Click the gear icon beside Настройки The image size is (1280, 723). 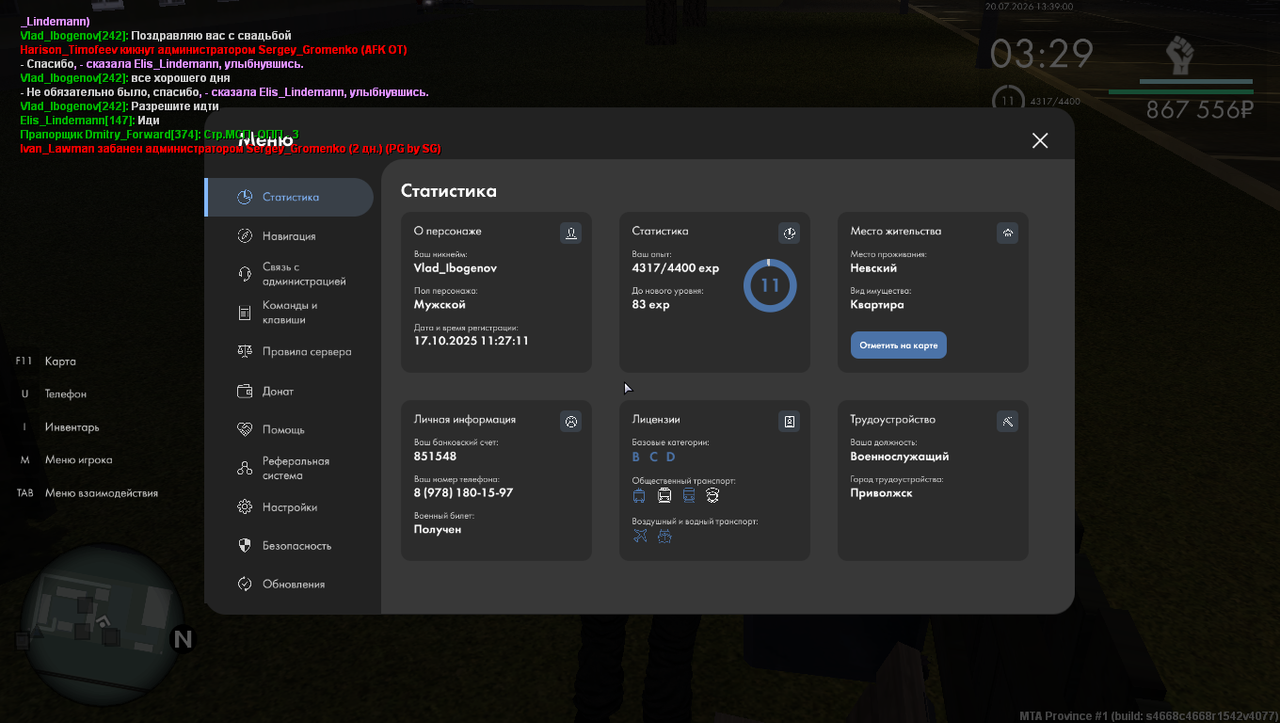244,507
